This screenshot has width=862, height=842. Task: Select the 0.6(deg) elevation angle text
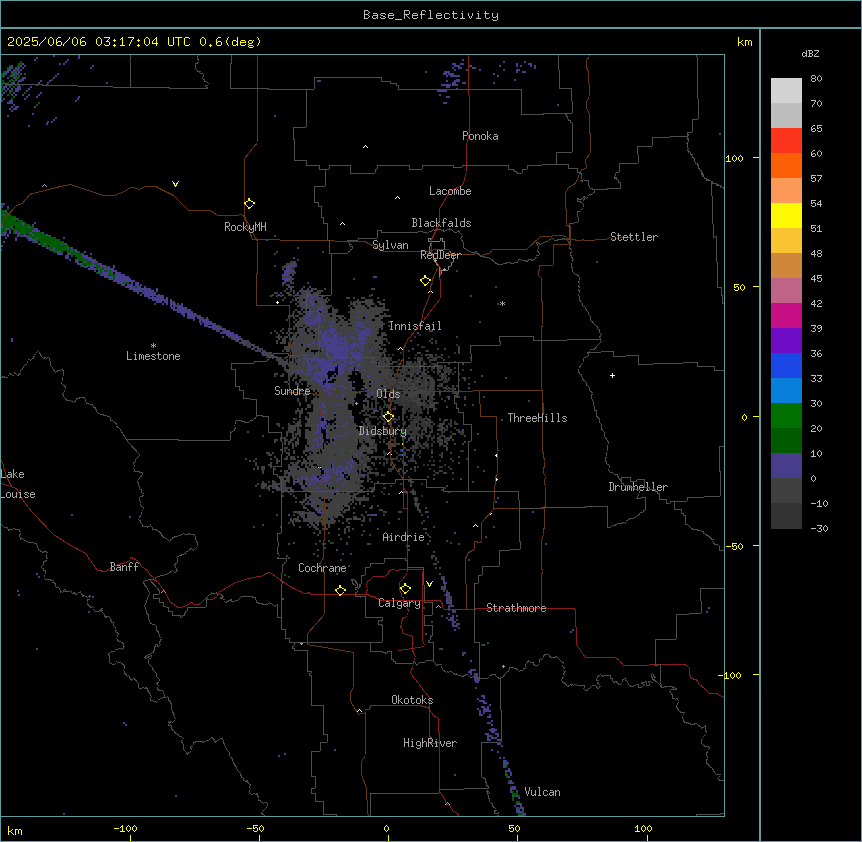click(x=230, y=42)
